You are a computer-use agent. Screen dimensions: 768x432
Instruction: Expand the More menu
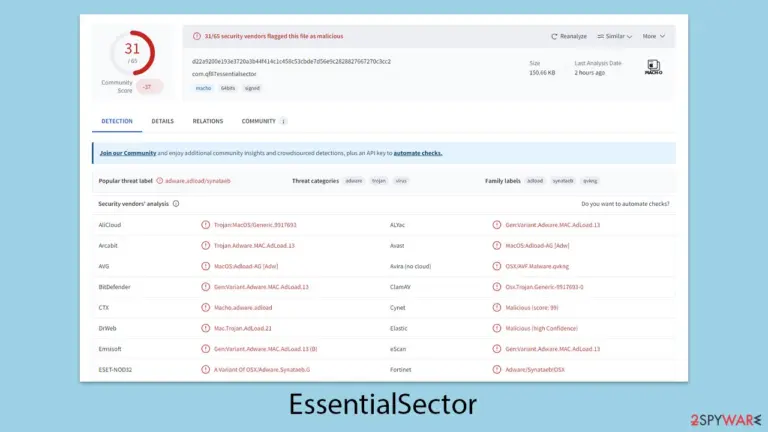point(654,36)
